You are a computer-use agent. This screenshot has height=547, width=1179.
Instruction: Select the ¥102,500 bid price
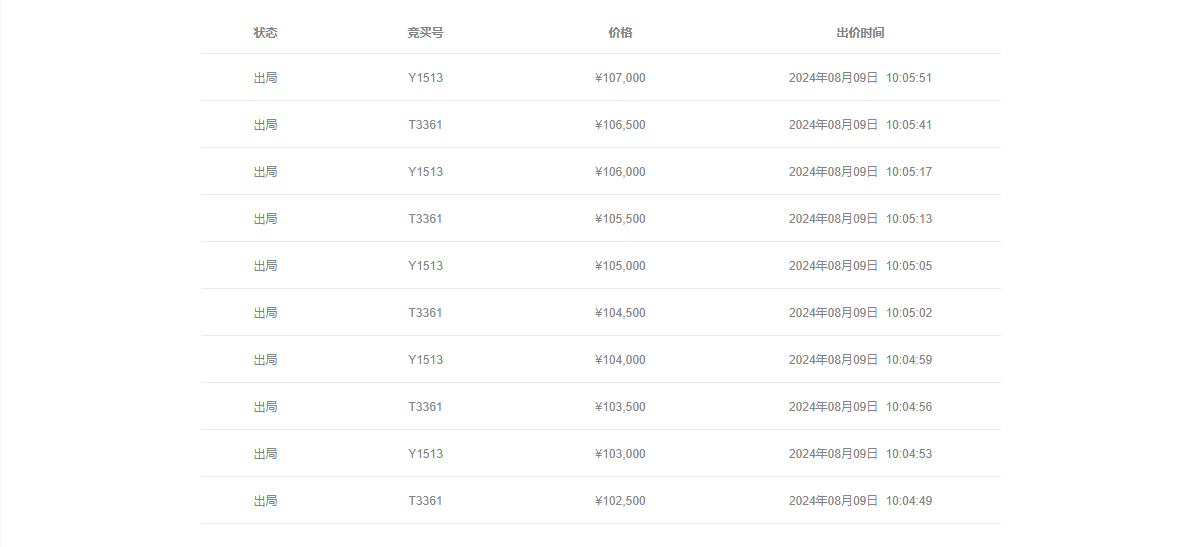coord(620,501)
